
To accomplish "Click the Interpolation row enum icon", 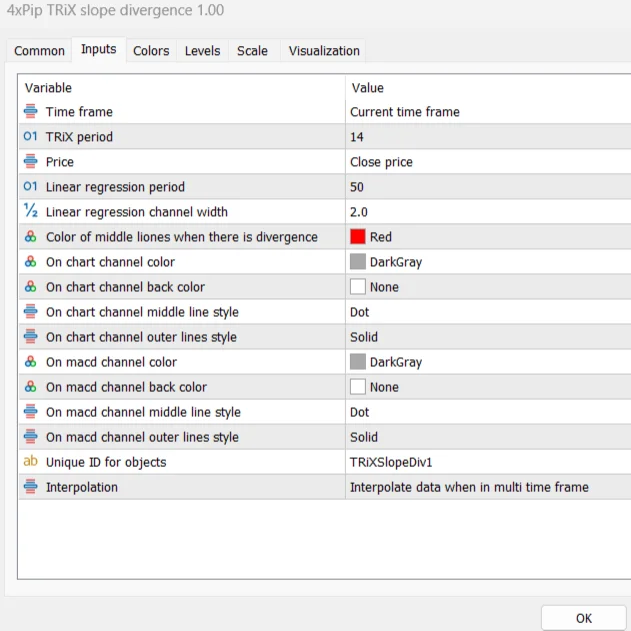I will (x=30, y=487).
